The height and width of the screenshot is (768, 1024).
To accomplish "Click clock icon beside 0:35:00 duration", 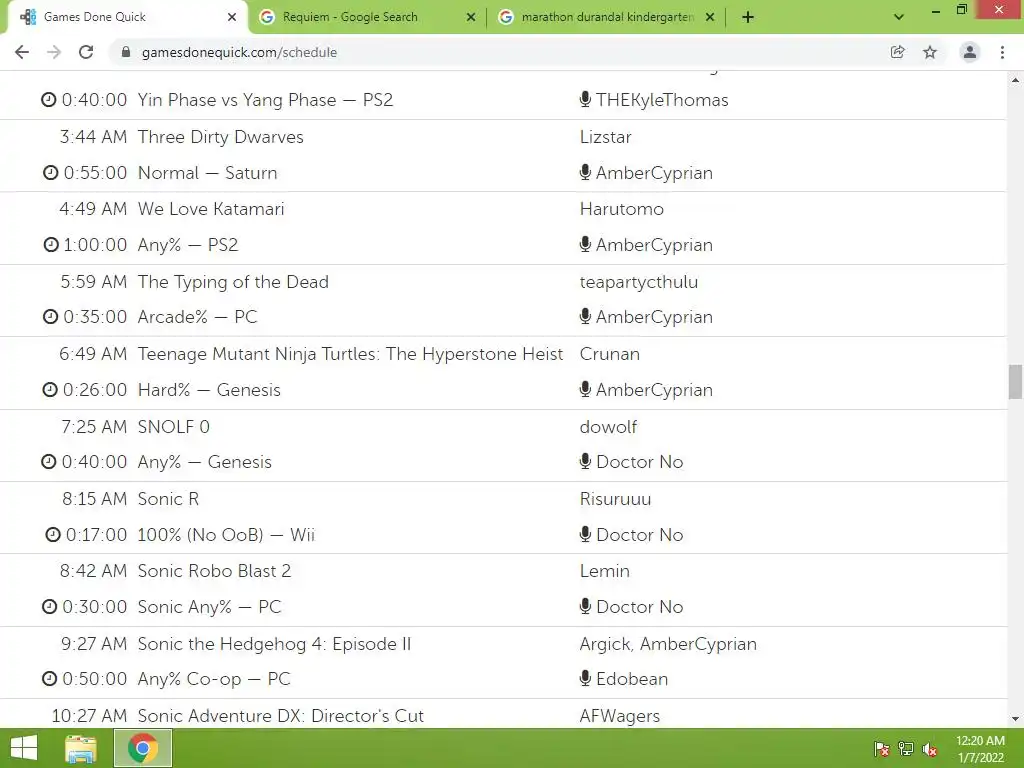I will pos(50,317).
